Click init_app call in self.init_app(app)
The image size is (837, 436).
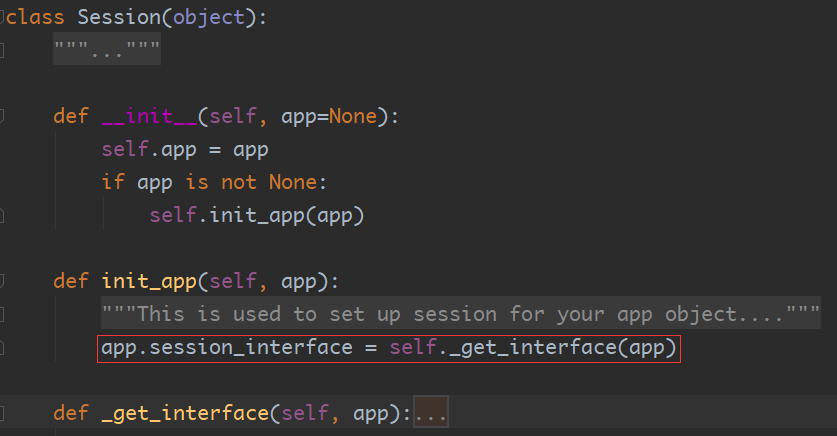257,216
